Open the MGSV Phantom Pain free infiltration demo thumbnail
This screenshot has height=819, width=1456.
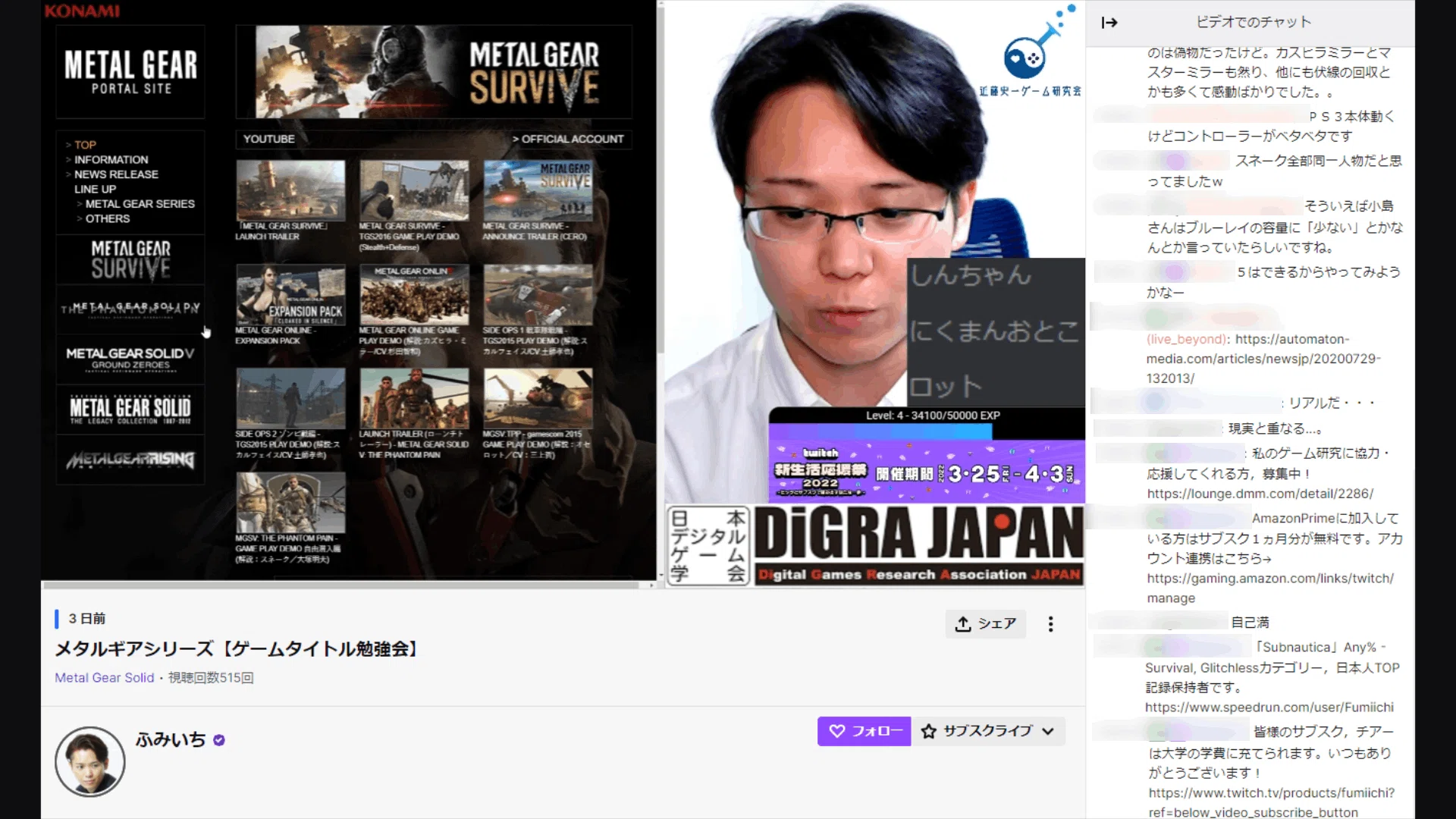290,503
